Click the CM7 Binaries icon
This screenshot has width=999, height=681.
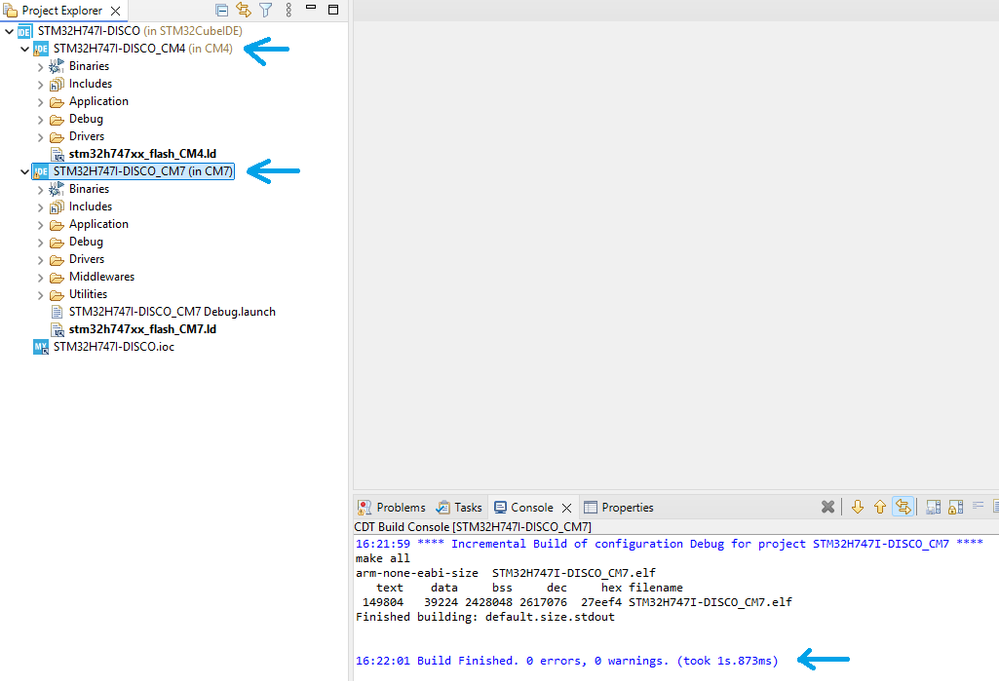coord(57,189)
